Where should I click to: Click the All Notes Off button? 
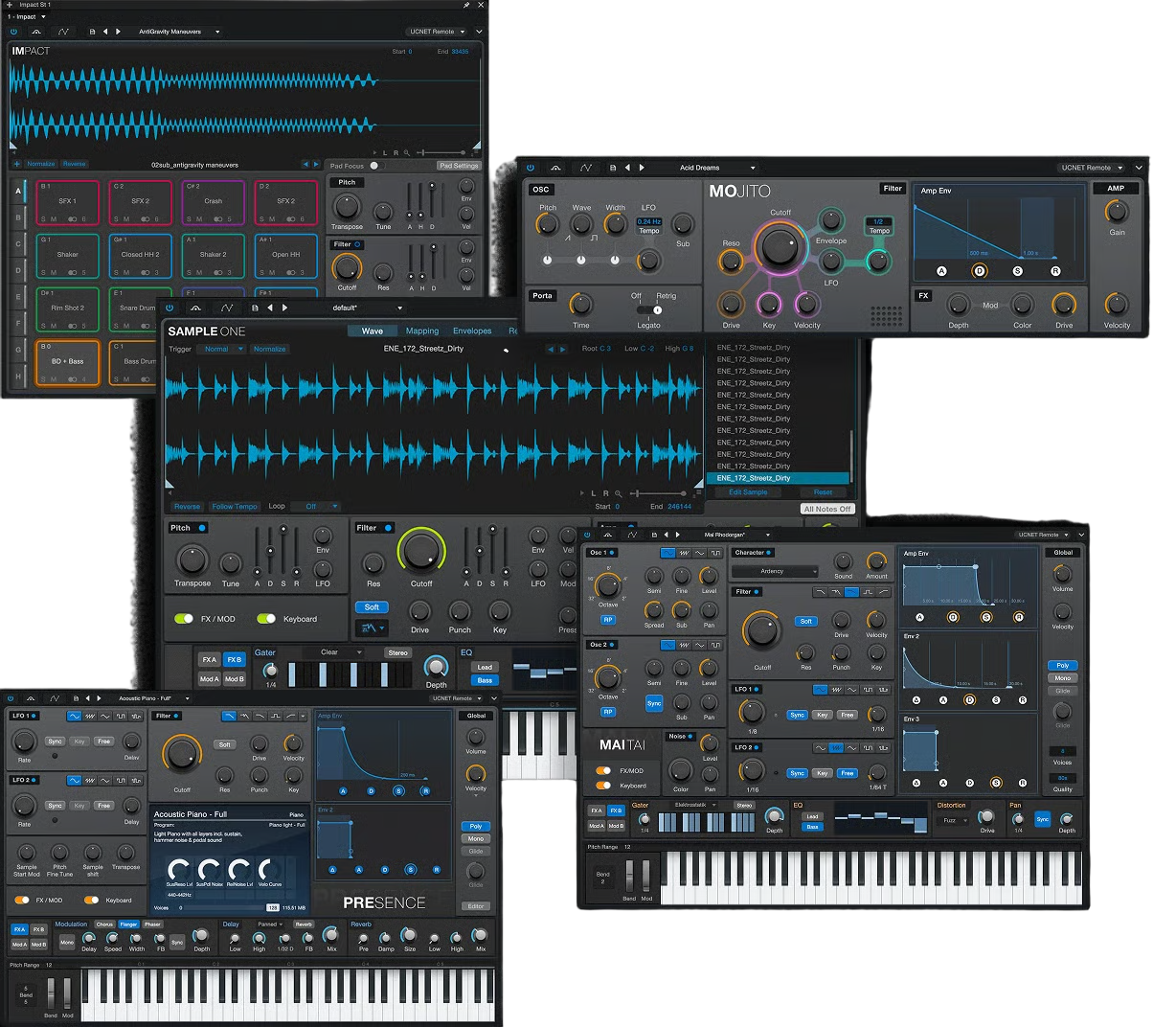pyautogui.click(x=826, y=509)
